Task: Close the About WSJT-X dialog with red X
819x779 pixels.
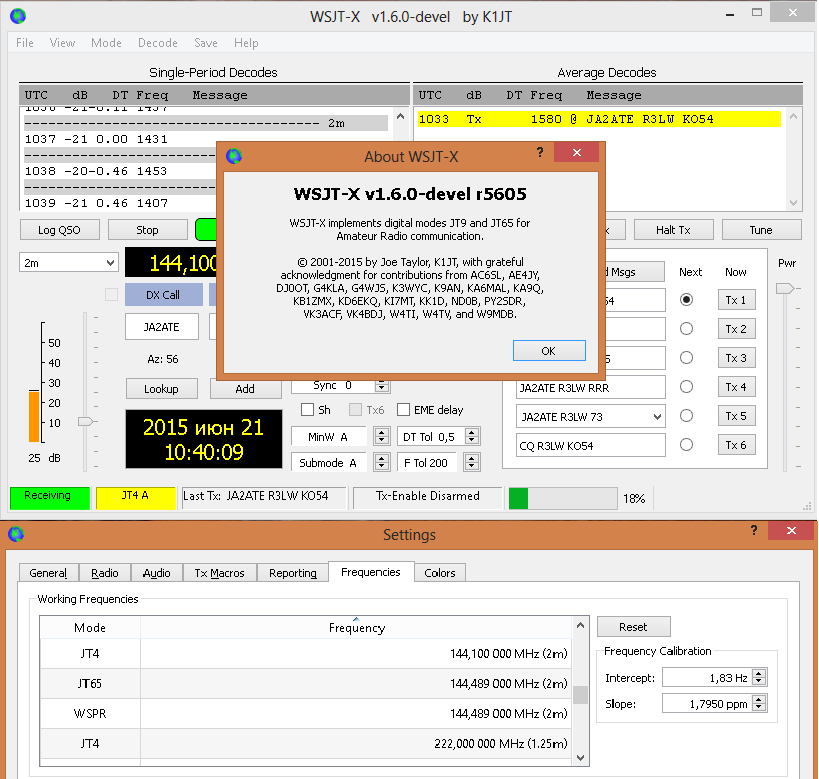Action: click(577, 153)
